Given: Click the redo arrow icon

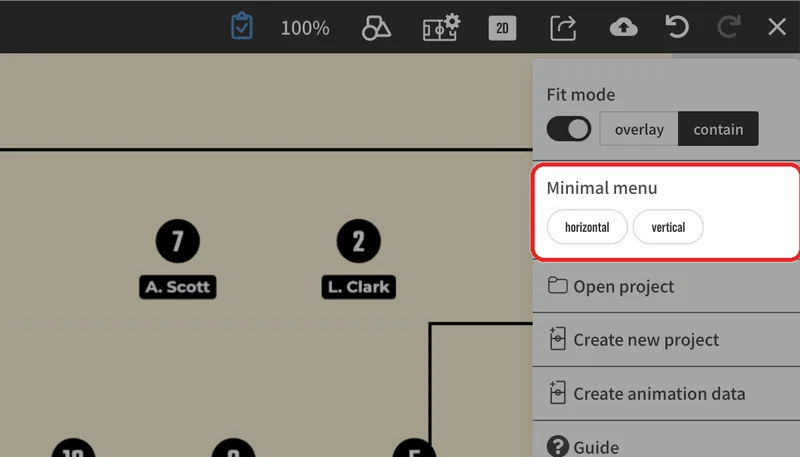Looking at the screenshot, I should click(x=729, y=27).
